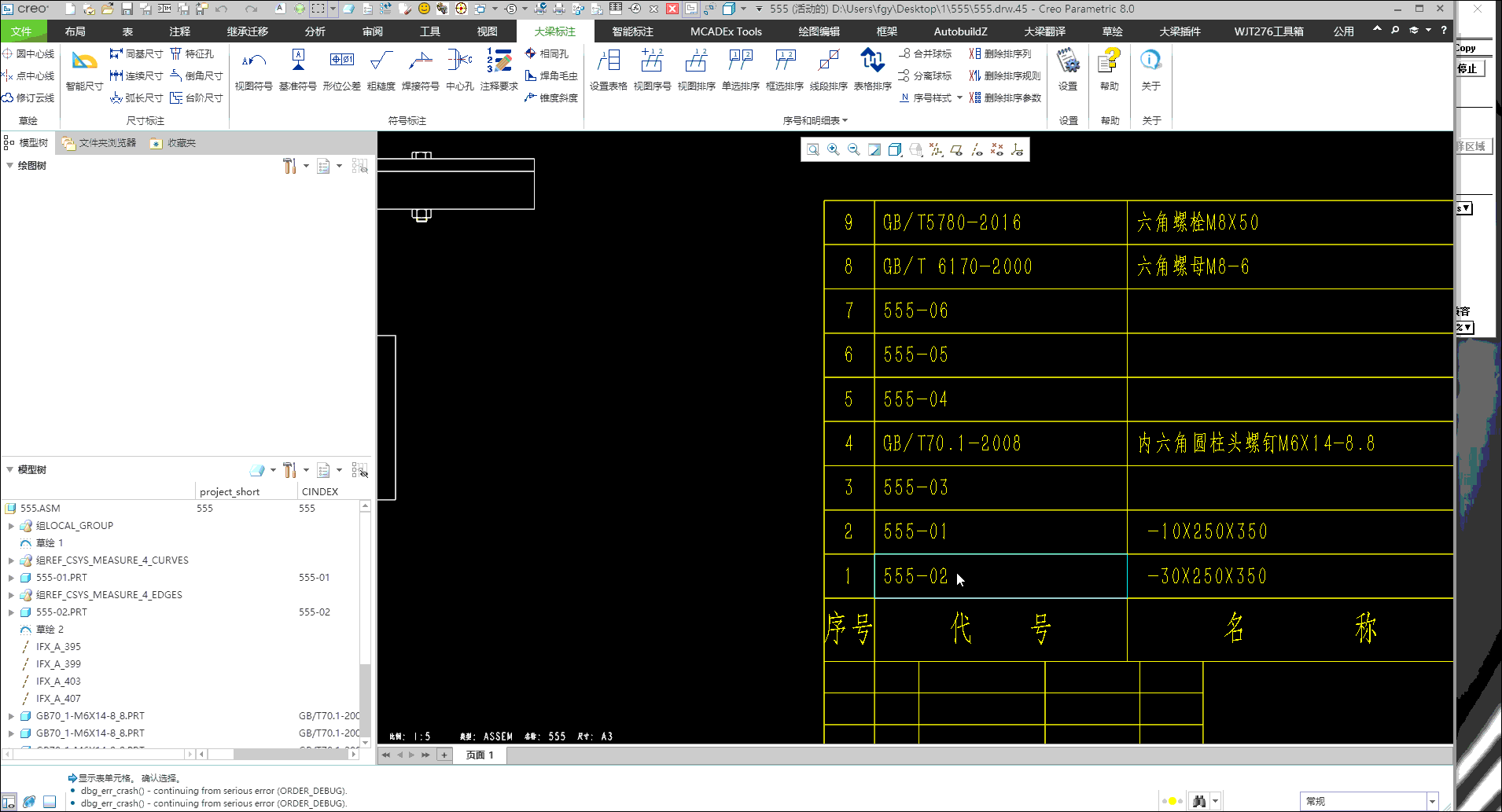Select the 相同孔 identical holes tool
The width and height of the screenshot is (1502, 812).
coord(547,53)
